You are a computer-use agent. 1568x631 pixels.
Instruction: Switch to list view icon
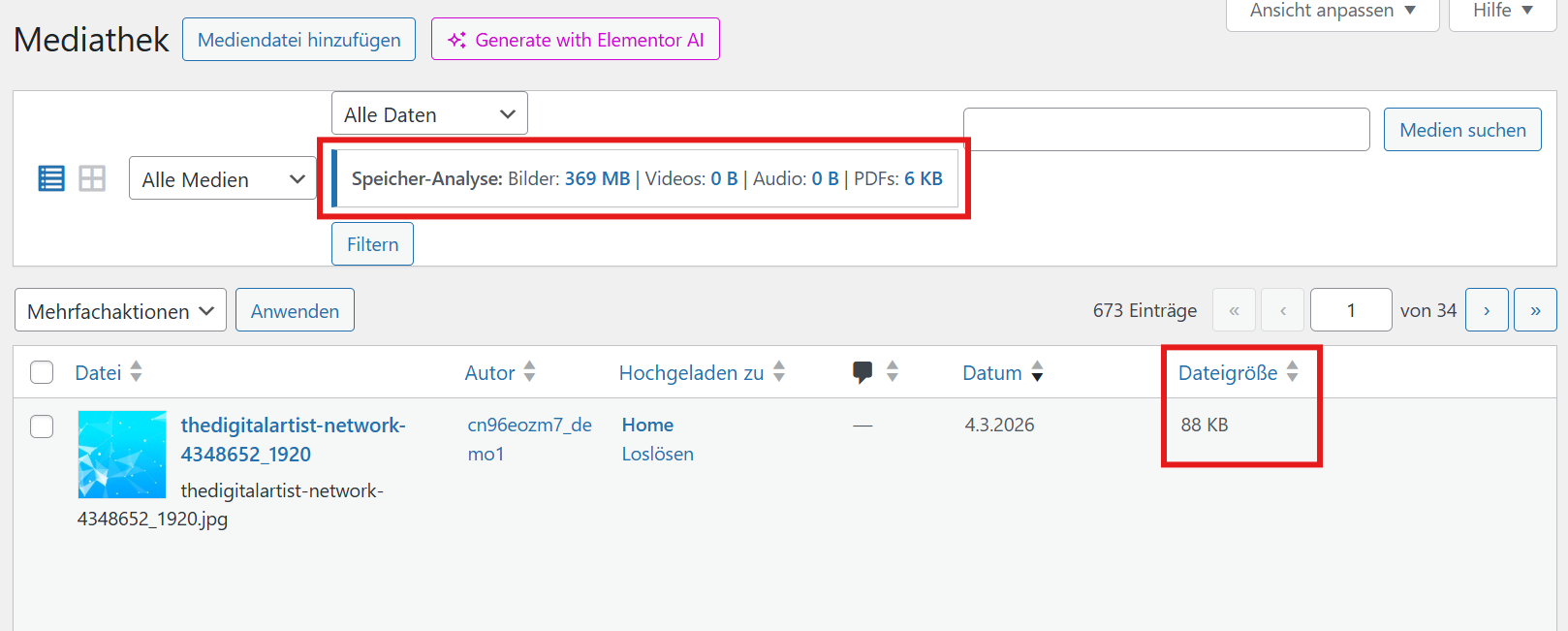pos(51,178)
